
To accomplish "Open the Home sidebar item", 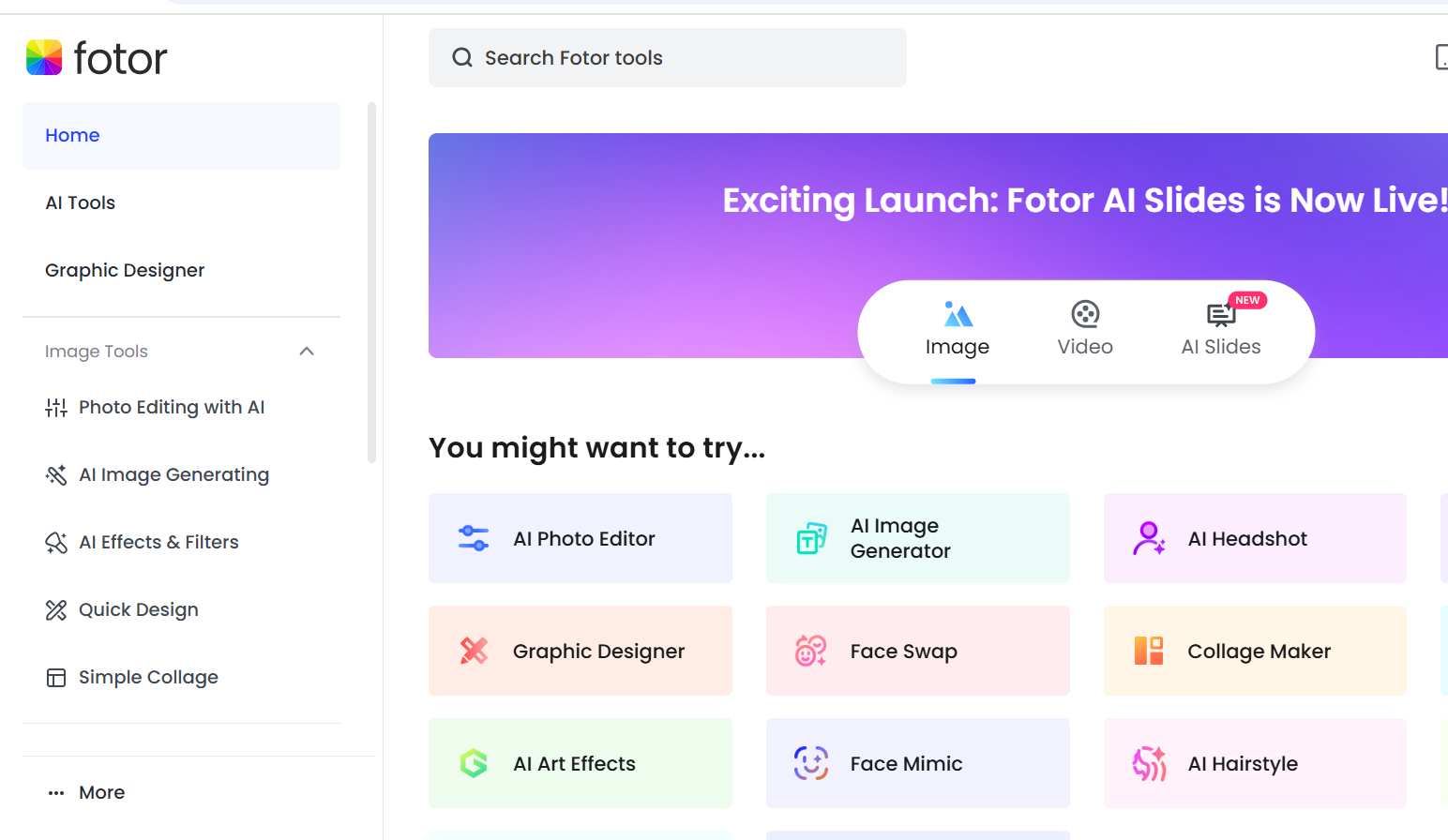I will pyautogui.click(x=181, y=136).
